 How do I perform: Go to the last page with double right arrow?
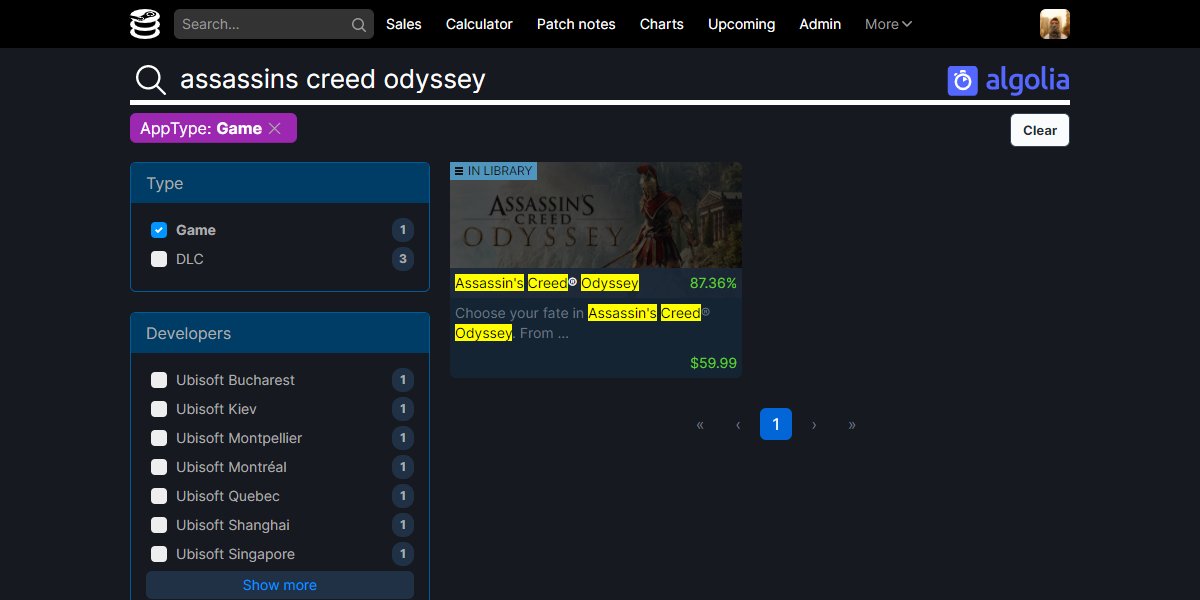tap(852, 424)
